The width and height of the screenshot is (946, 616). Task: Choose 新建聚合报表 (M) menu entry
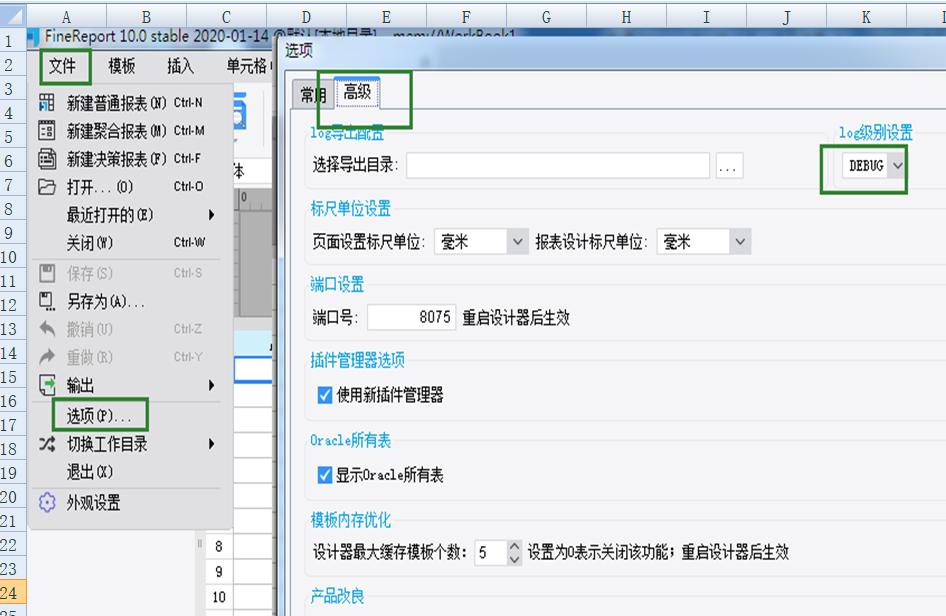[x=130, y=131]
